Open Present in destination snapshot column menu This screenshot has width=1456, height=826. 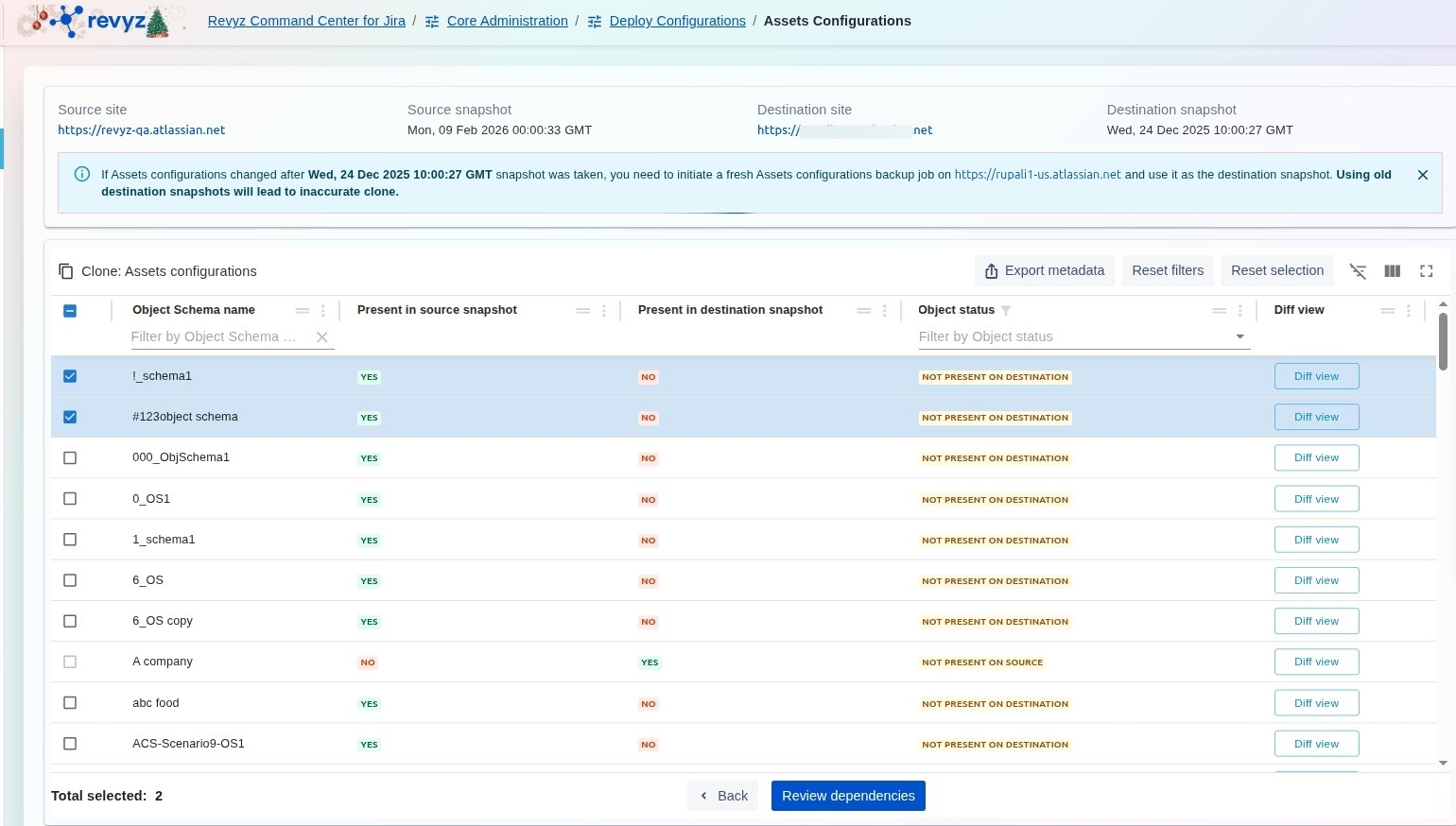pos(885,311)
